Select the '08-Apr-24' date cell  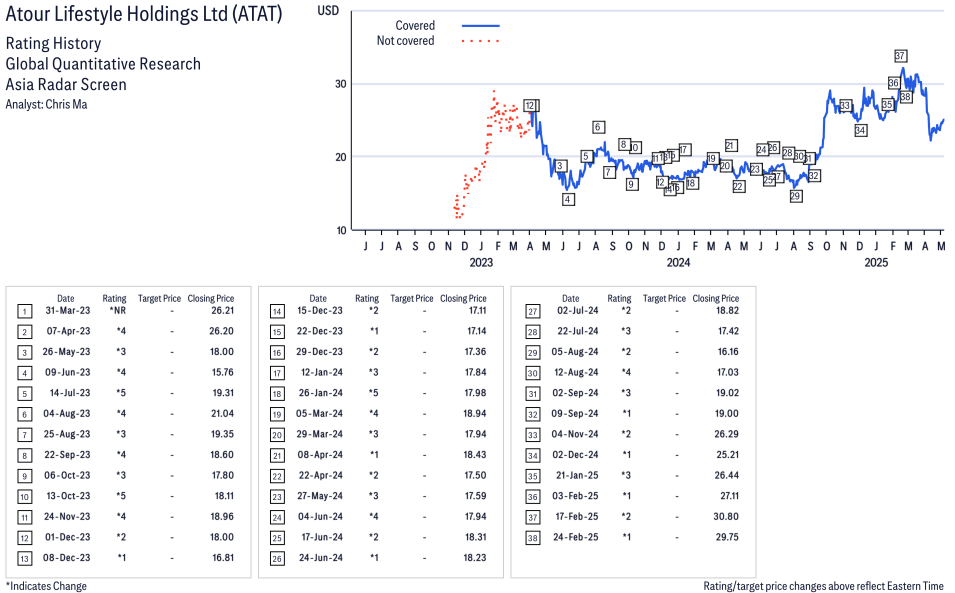320,455
